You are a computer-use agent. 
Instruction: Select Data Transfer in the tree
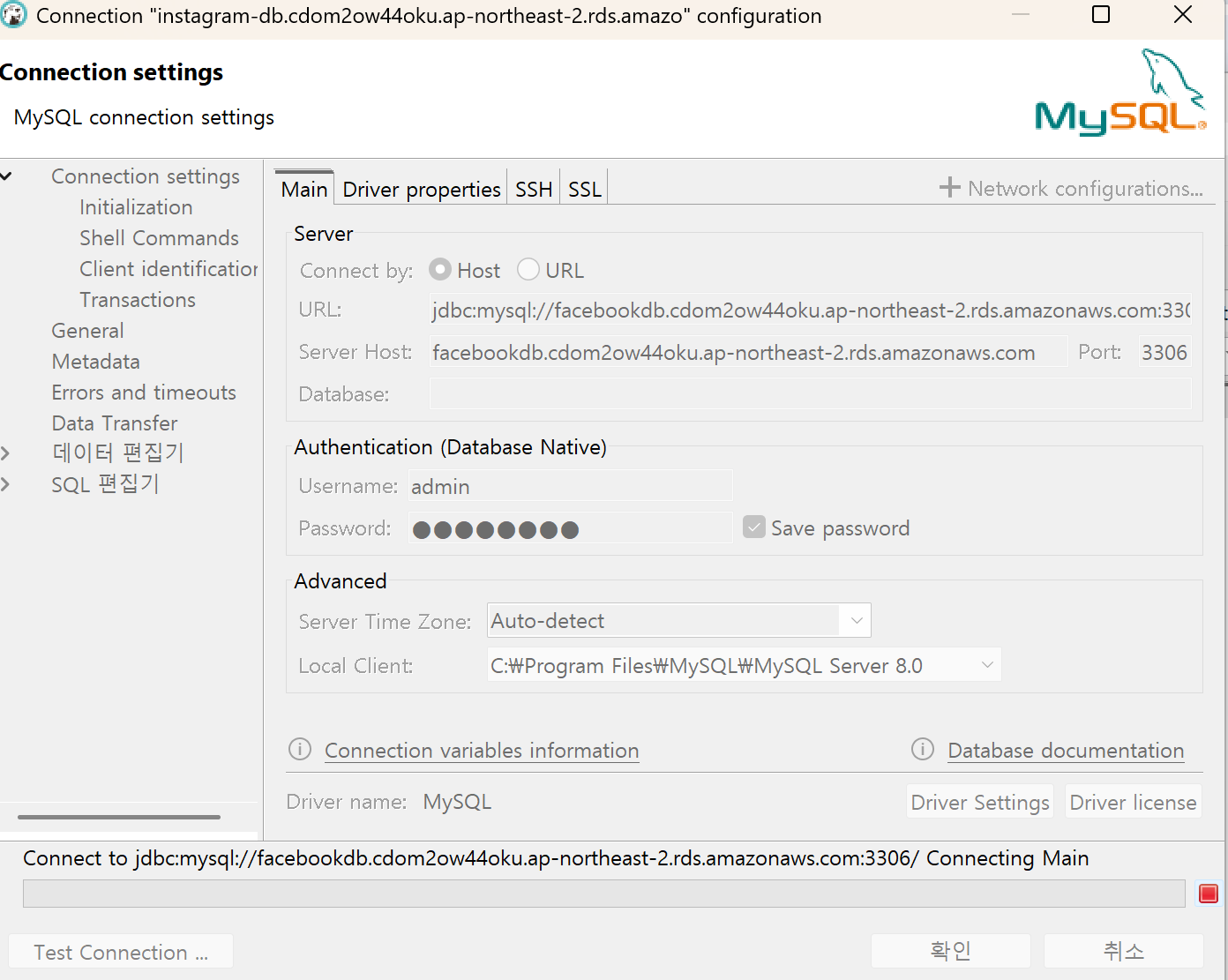pos(115,423)
